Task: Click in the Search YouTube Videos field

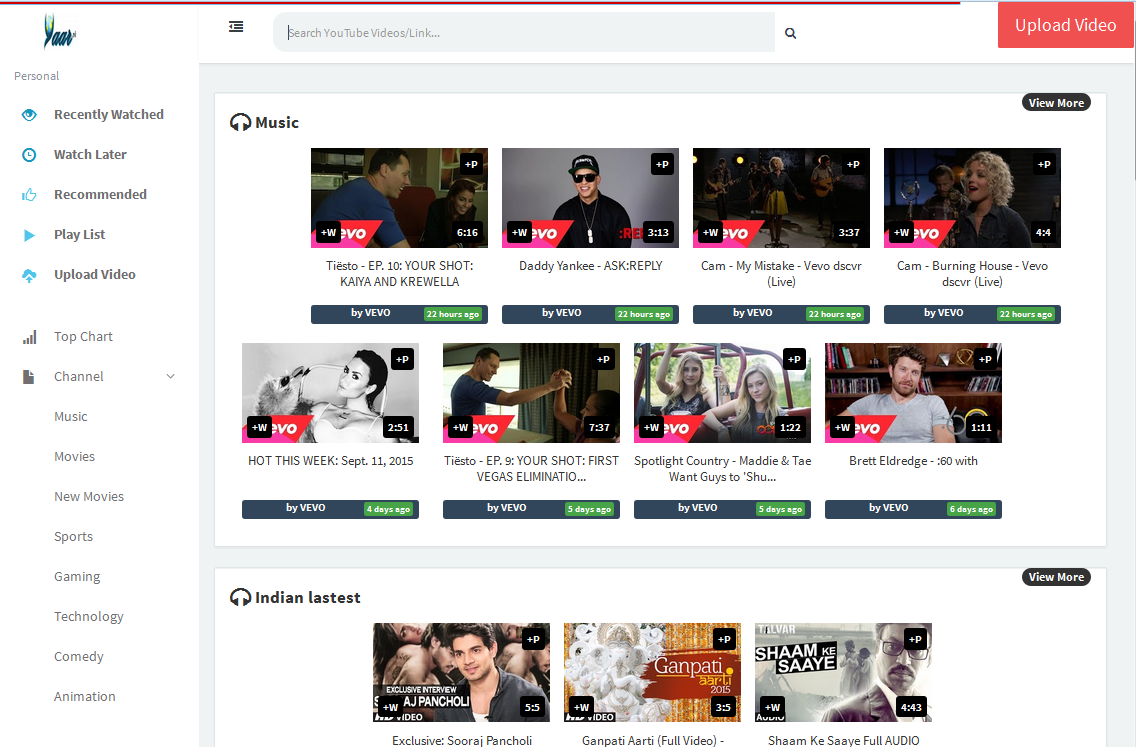Action: [x=524, y=33]
